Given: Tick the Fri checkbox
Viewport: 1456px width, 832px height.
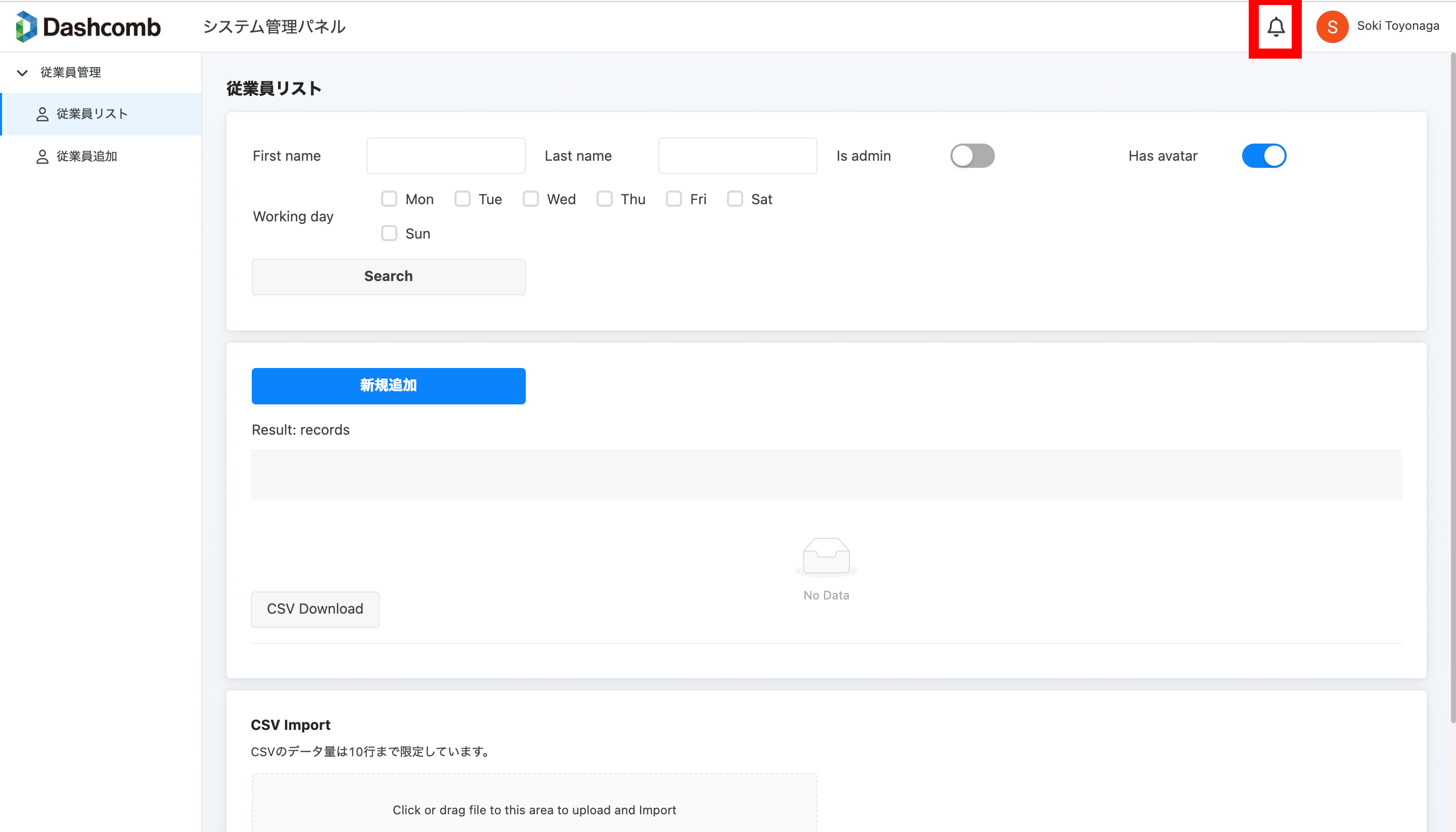Looking at the screenshot, I should [674, 200].
